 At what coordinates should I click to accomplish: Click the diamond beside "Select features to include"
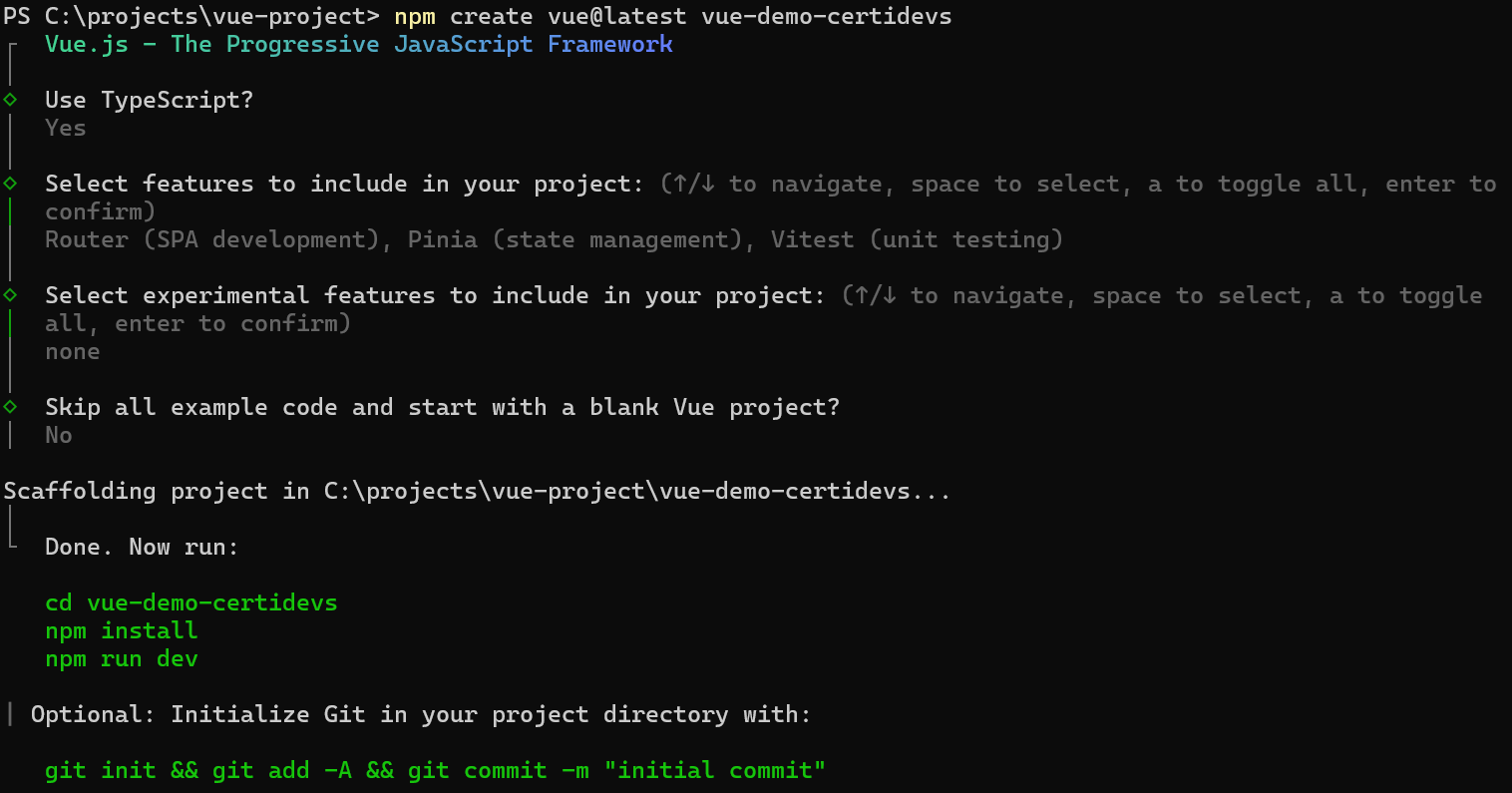[10, 184]
